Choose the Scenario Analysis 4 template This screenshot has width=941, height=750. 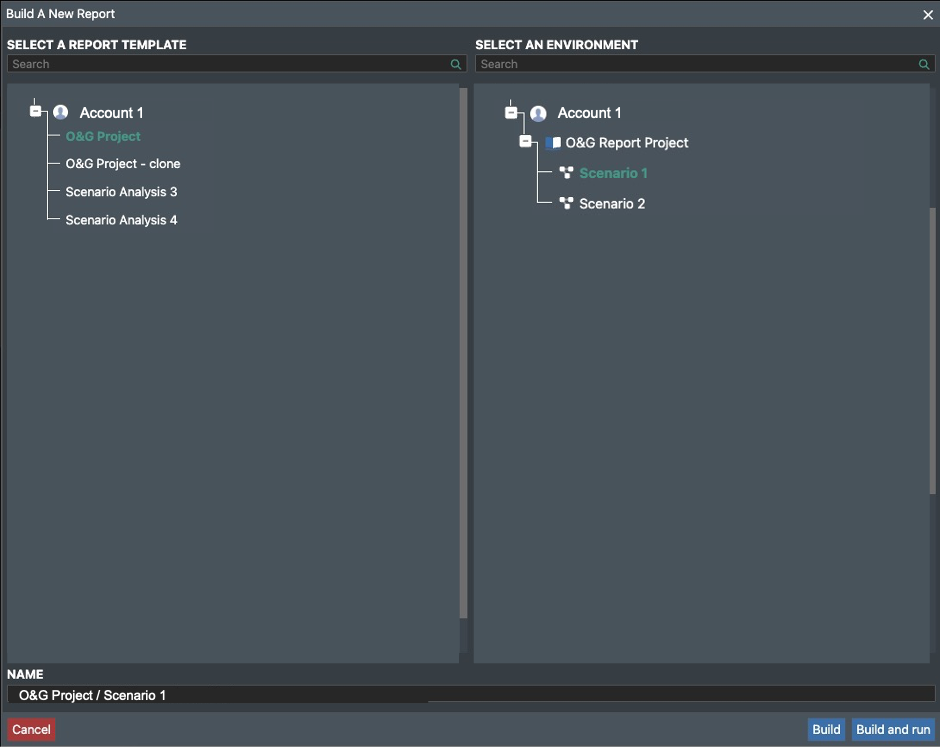(x=121, y=220)
